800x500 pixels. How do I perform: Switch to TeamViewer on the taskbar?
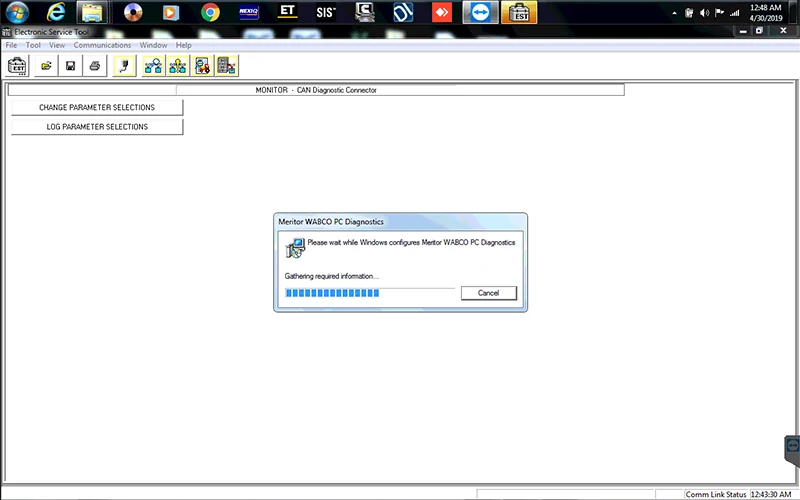480,12
